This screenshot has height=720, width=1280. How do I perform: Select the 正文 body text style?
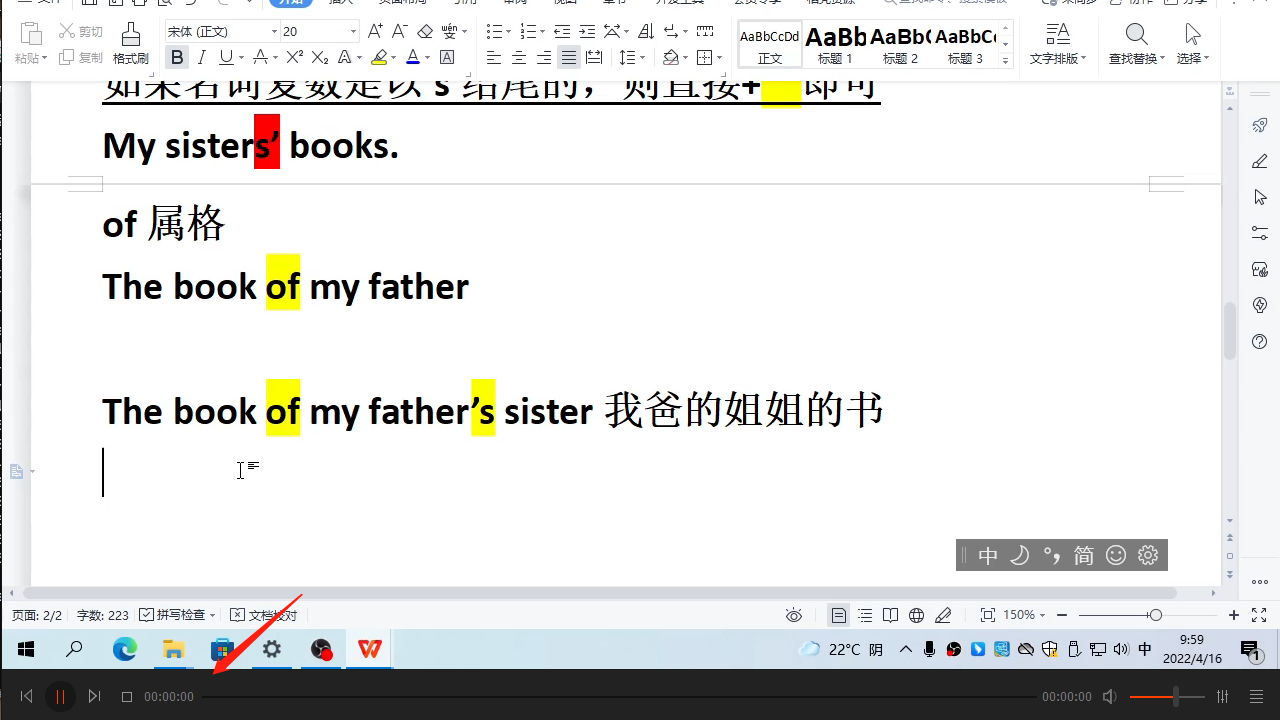(770, 44)
